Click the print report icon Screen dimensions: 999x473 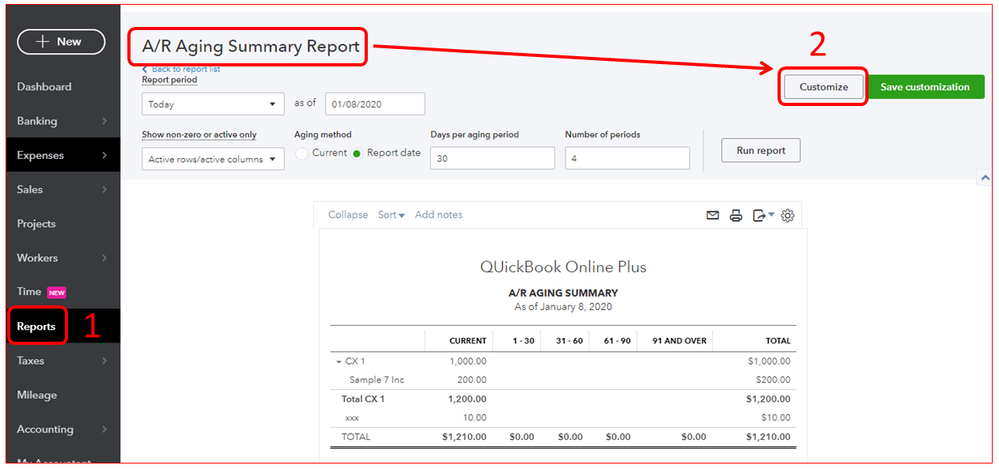736,215
